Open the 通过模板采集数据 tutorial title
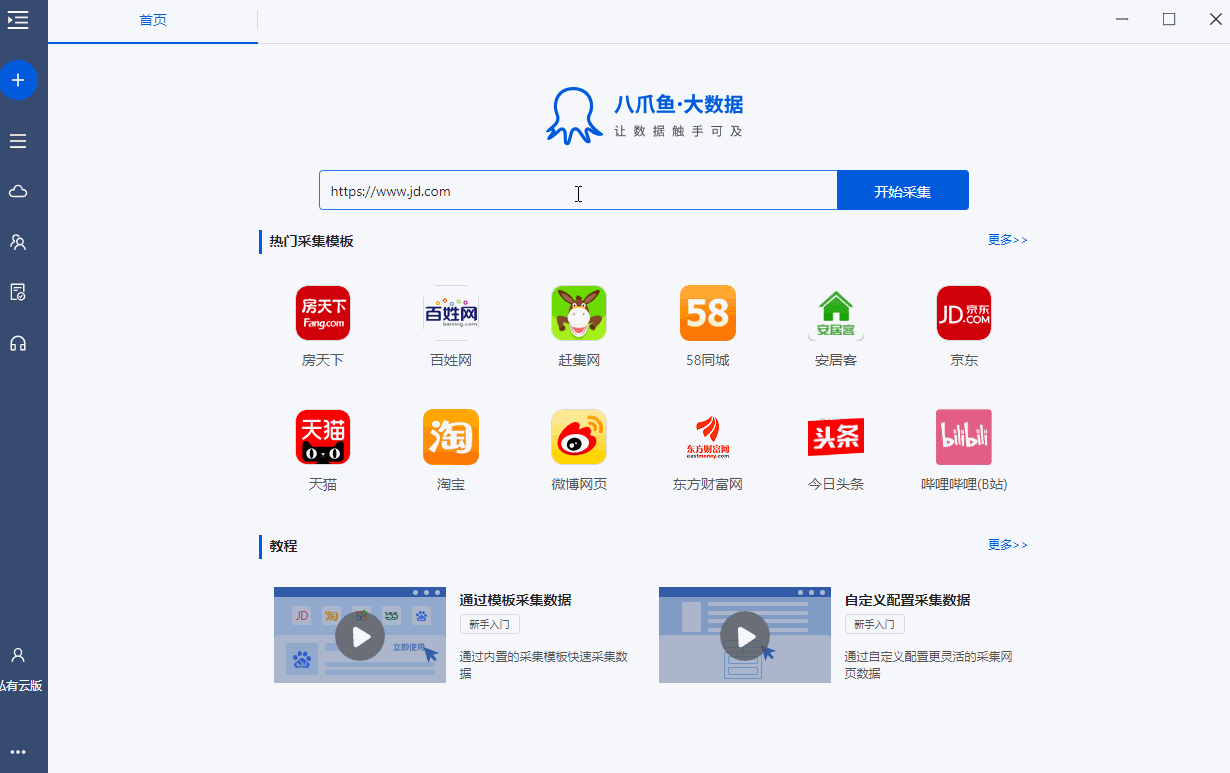1230x773 pixels. 516,600
